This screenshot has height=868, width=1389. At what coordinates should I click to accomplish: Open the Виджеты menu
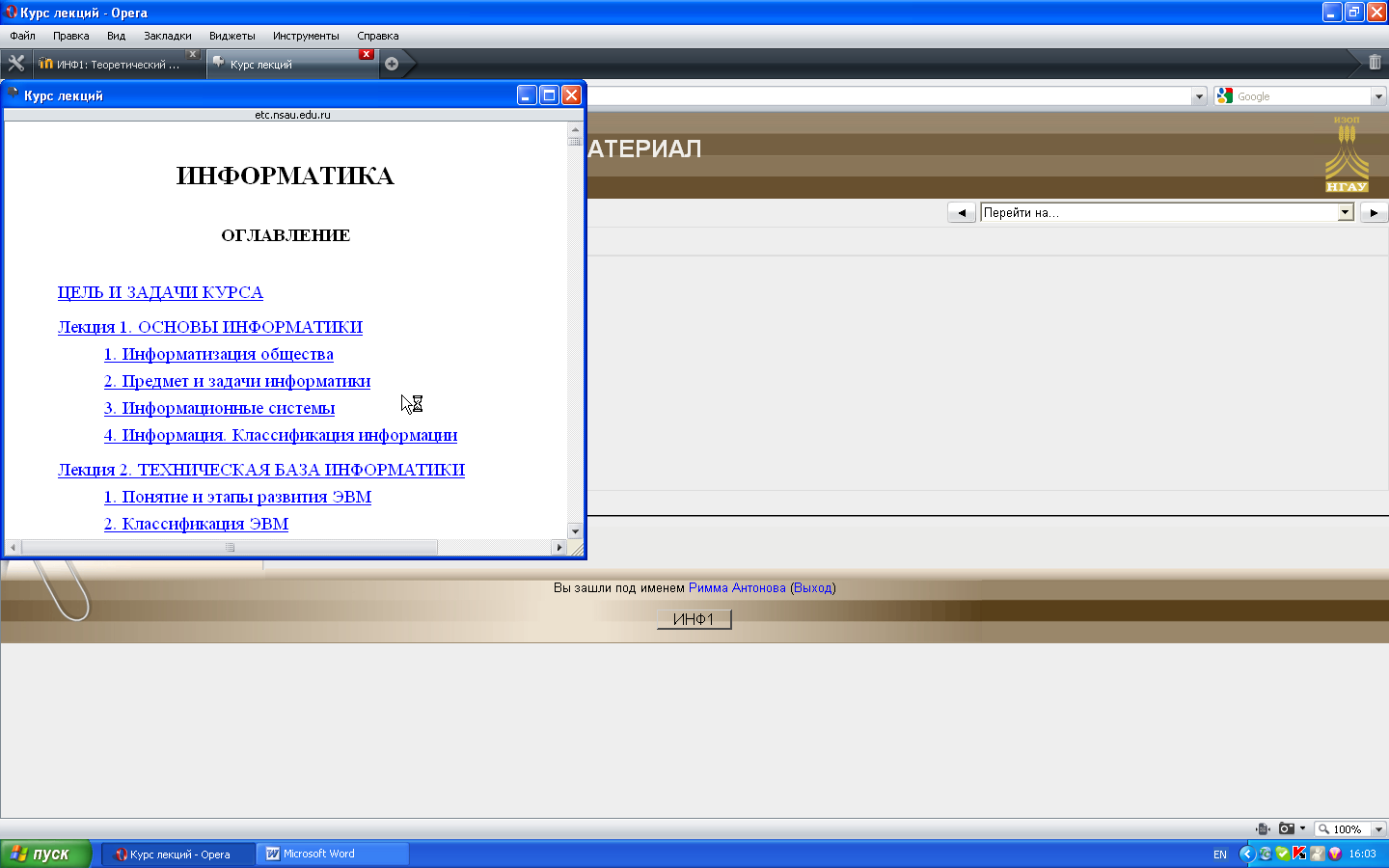(231, 36)
